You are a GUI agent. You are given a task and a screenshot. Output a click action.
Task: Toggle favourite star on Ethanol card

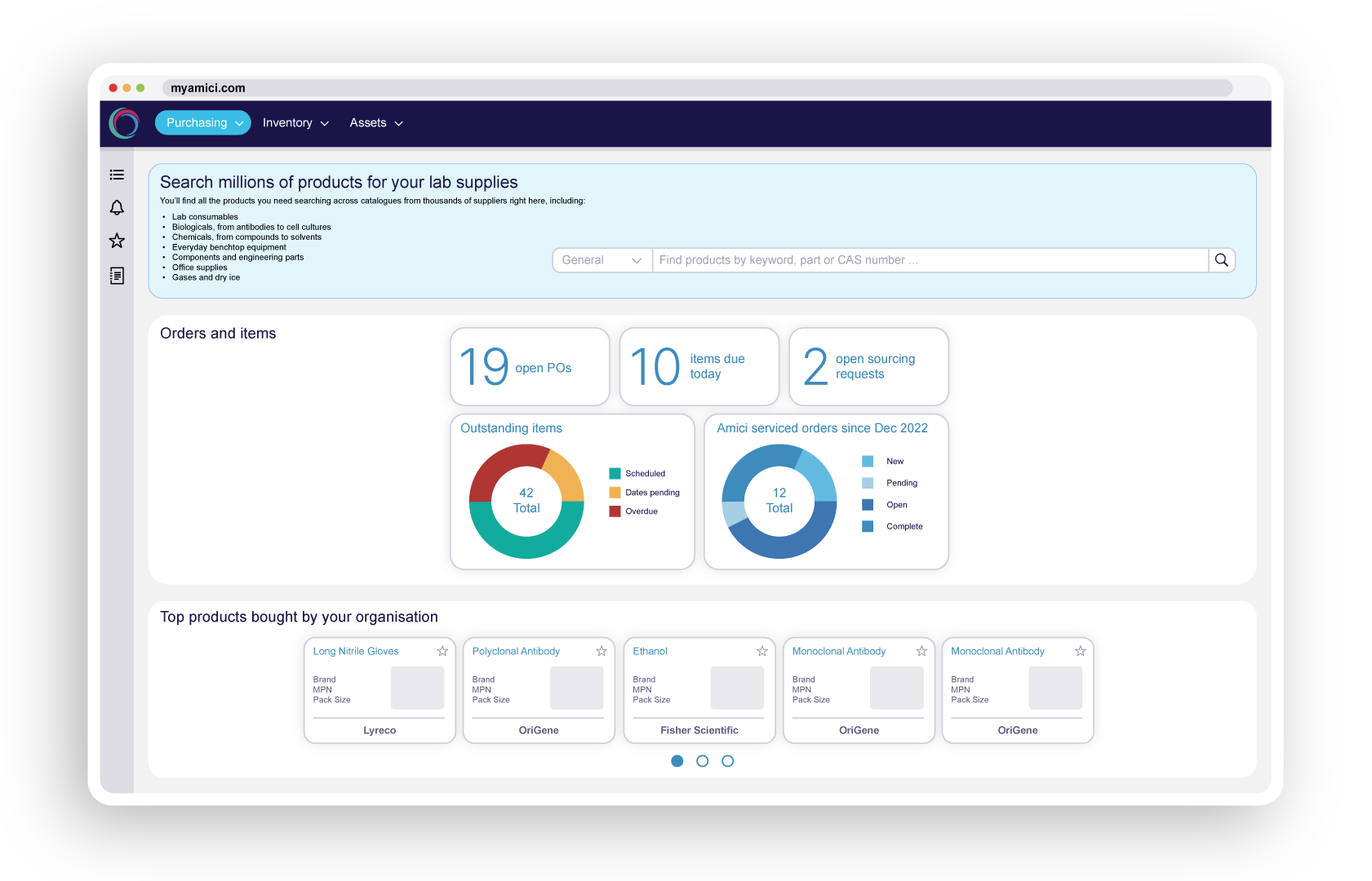click(762, 651)
